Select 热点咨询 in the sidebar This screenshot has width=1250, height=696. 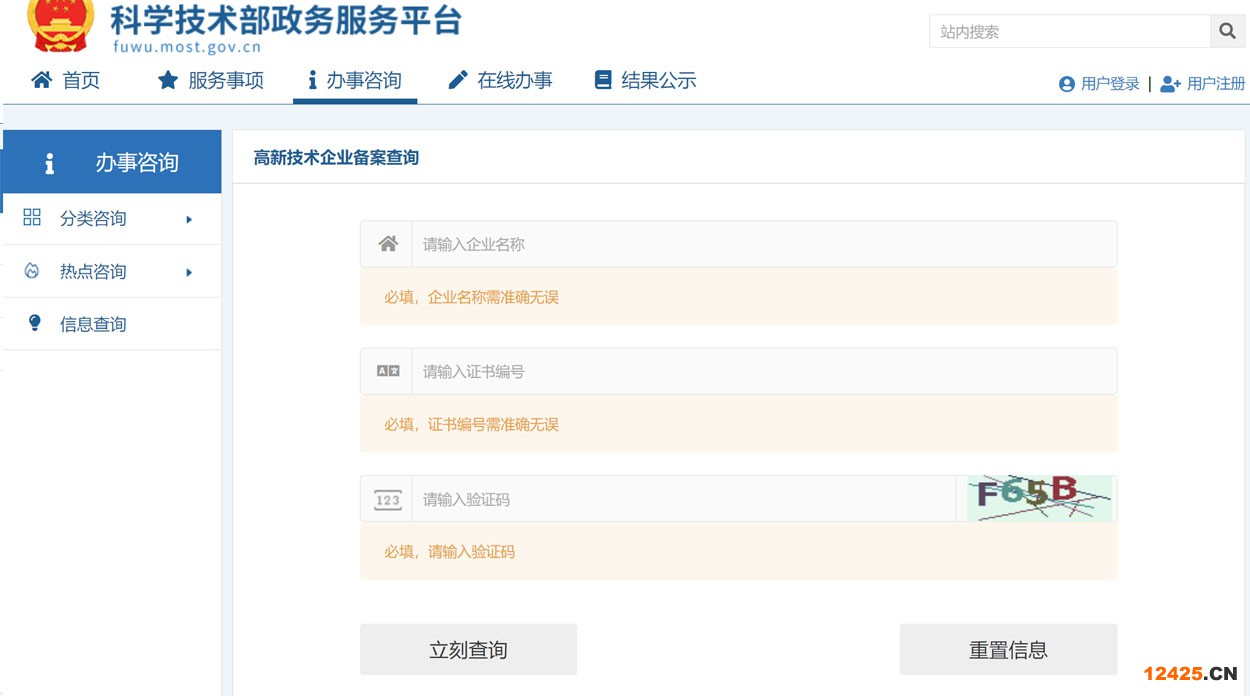[x=111, y=271]
